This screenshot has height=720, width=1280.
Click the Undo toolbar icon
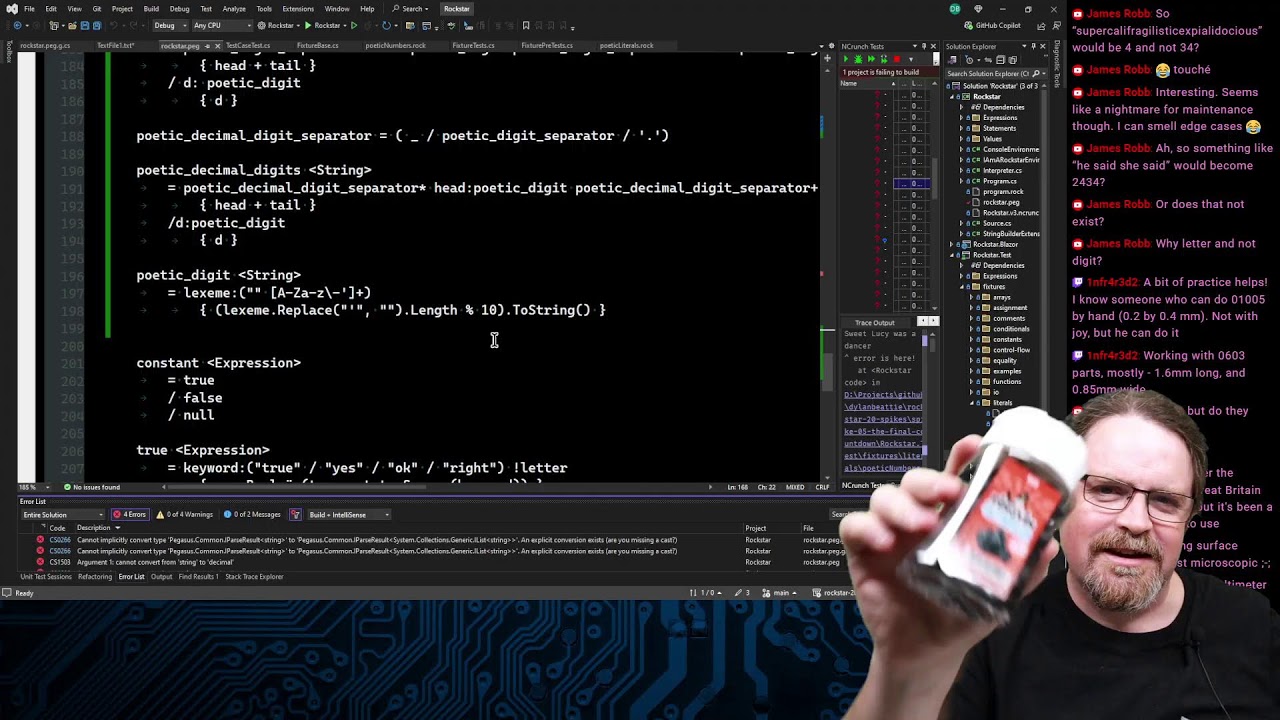point(113,25)
